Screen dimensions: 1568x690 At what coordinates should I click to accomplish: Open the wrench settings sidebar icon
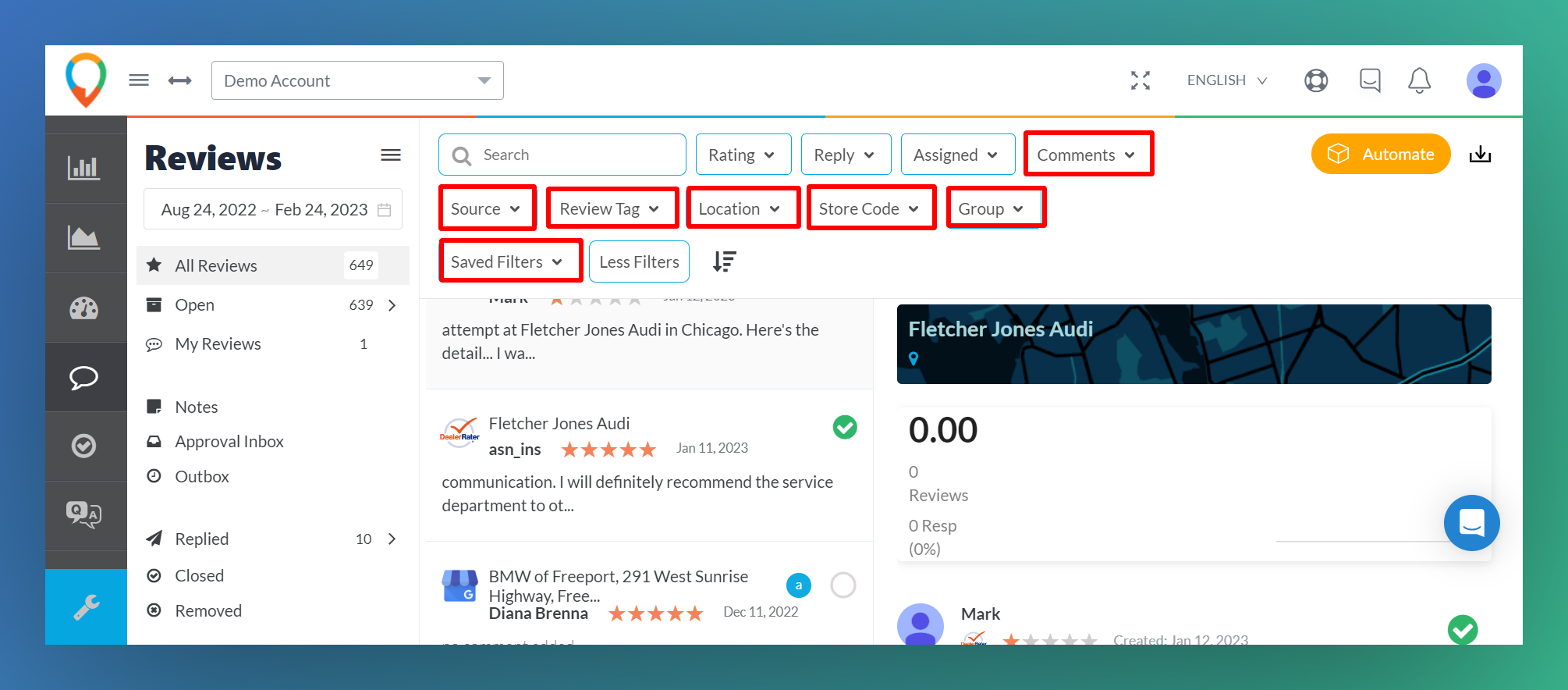tap(86, 606)
